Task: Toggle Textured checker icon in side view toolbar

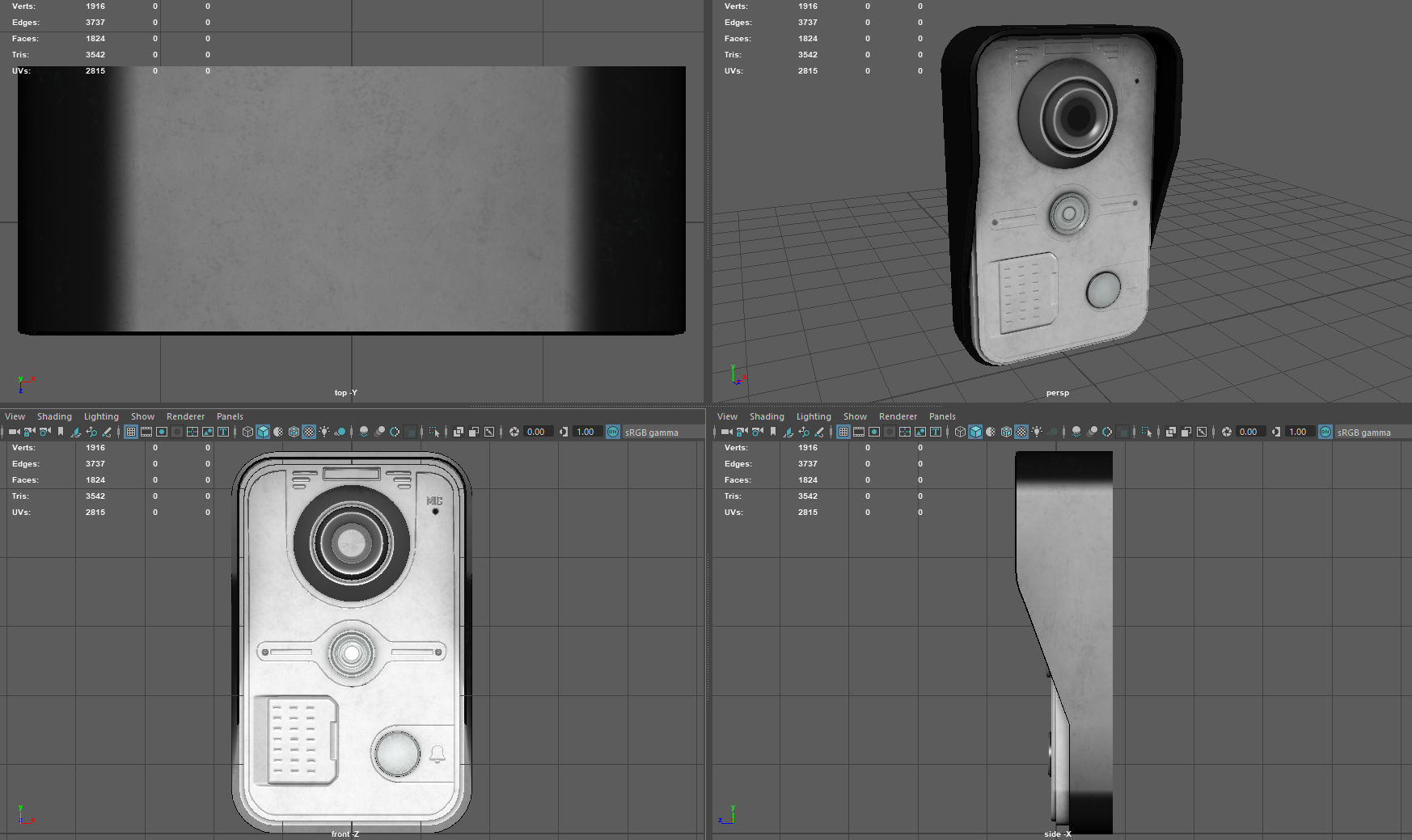Action: coord(1021,432)
